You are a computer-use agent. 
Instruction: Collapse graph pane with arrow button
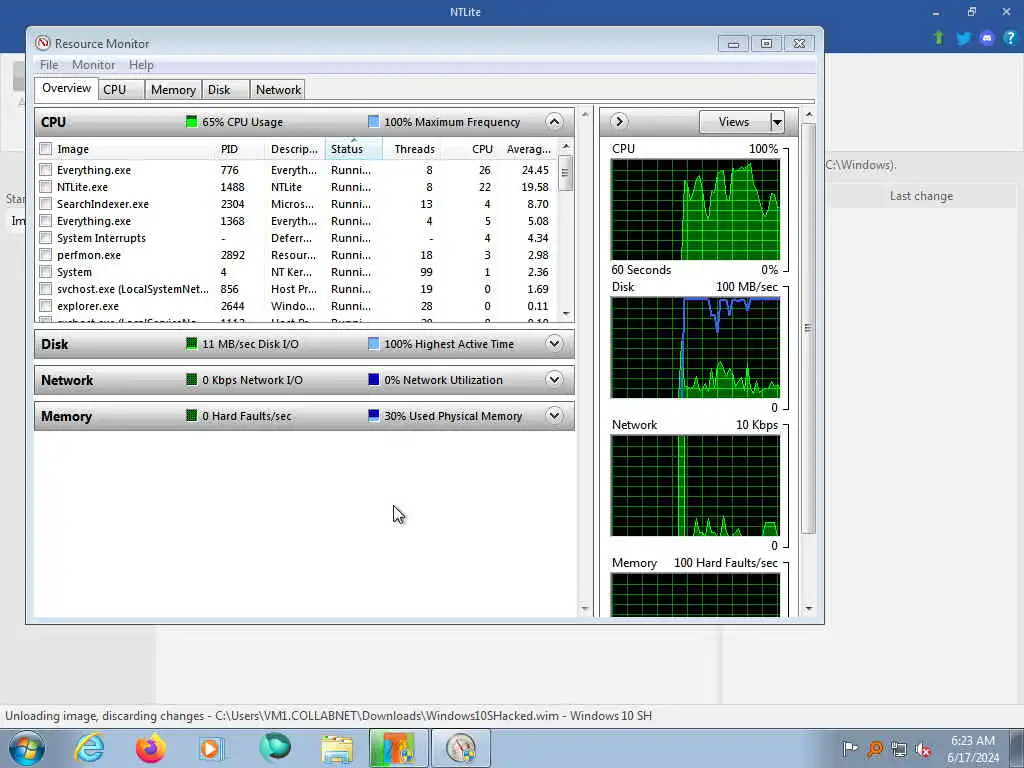click(x=619, y=121)
